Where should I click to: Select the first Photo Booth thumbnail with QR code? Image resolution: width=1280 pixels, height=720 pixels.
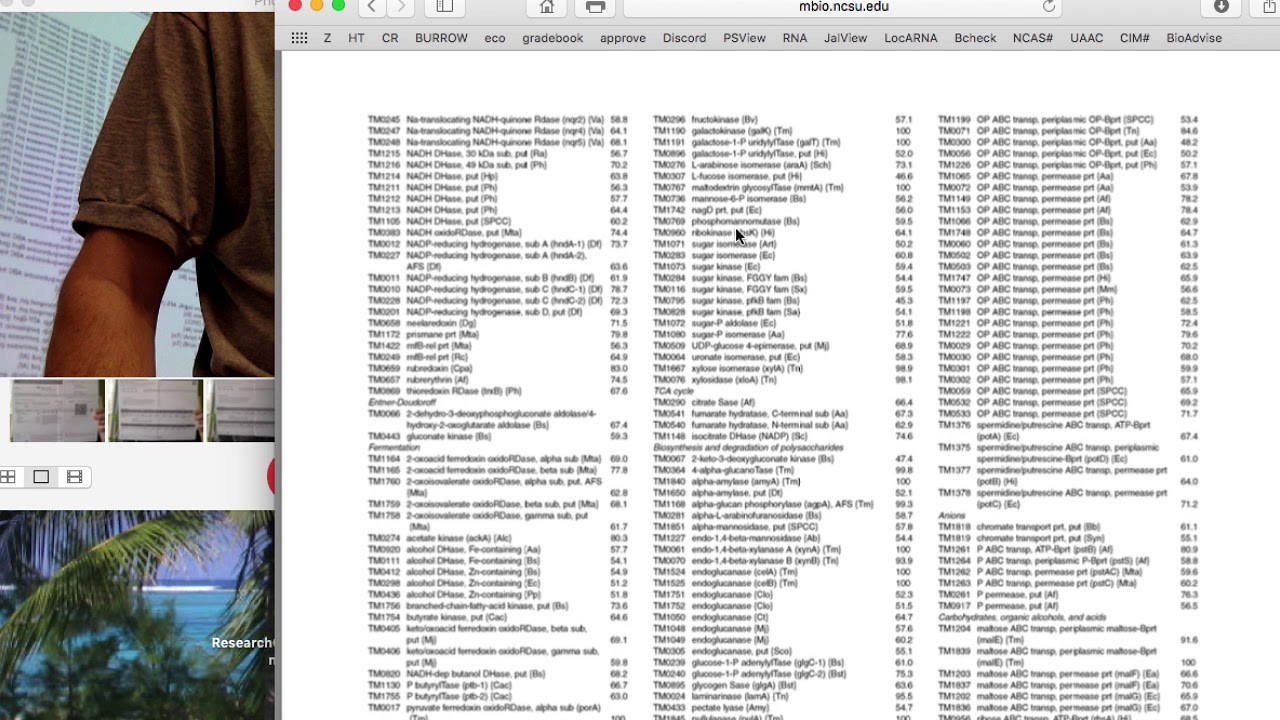(57, 410)
